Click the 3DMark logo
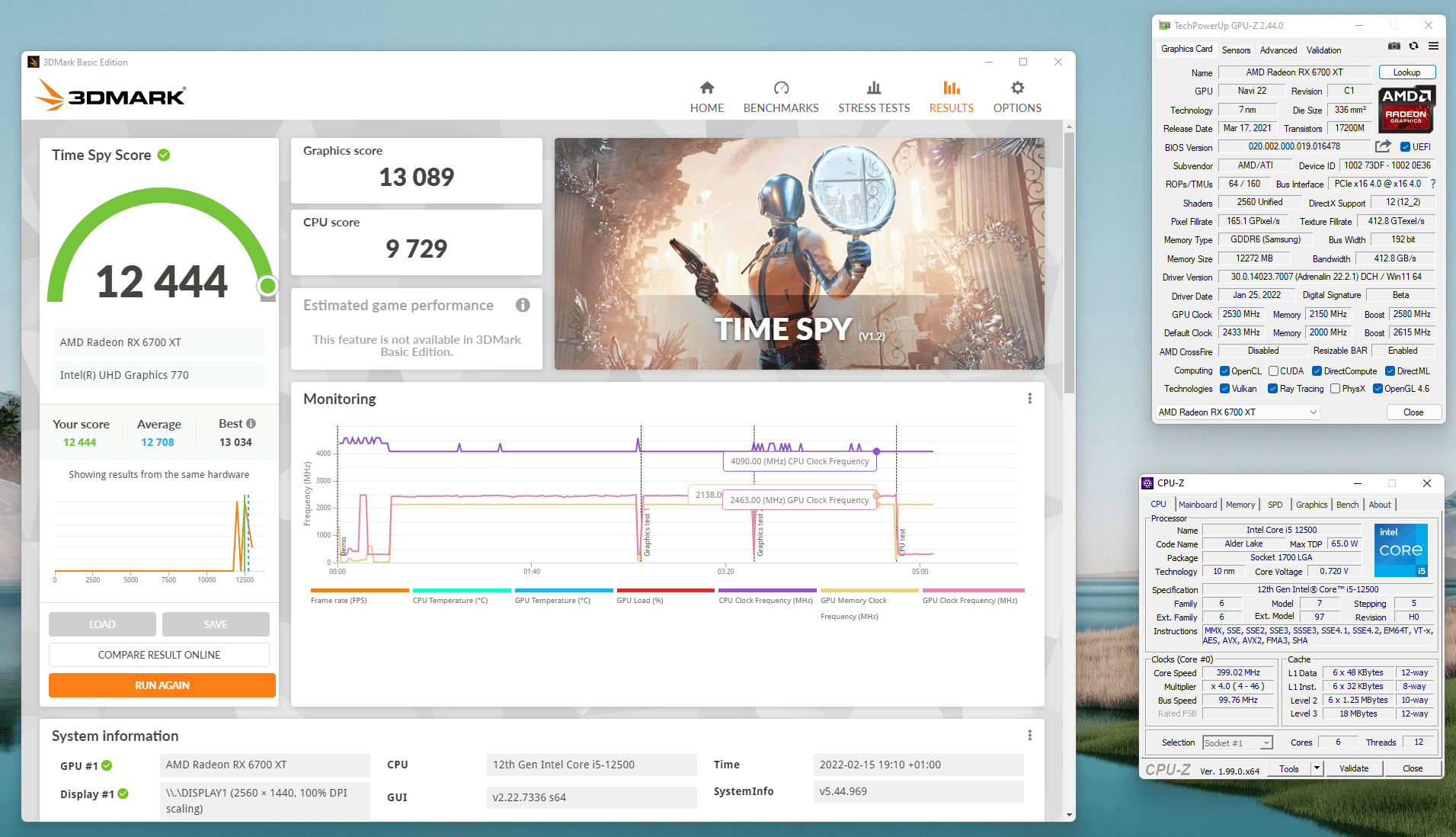Viewport: 1456px width, 837px height. click(111, 96)
